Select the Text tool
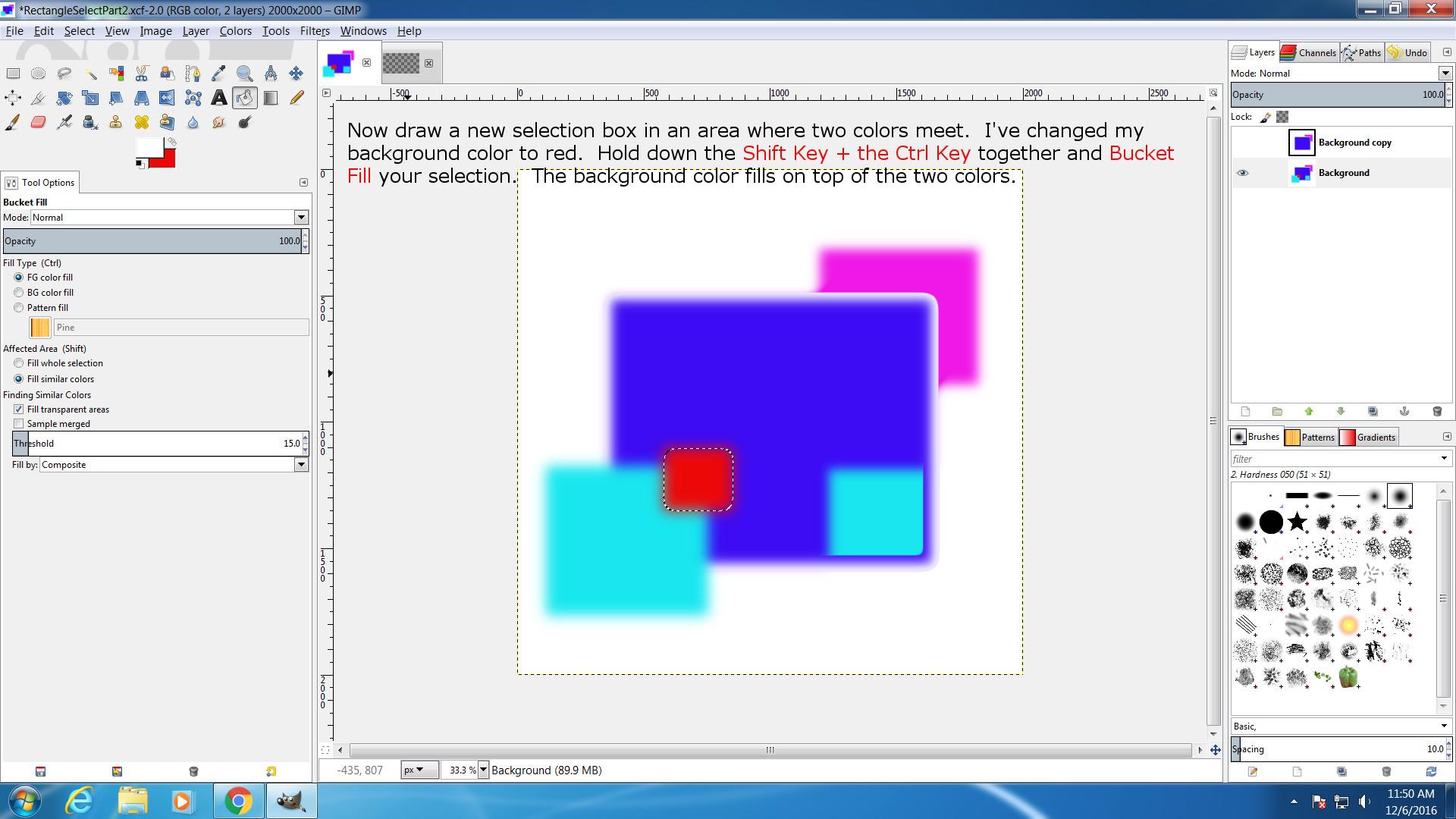1456x819 pixels. (218, 98)
